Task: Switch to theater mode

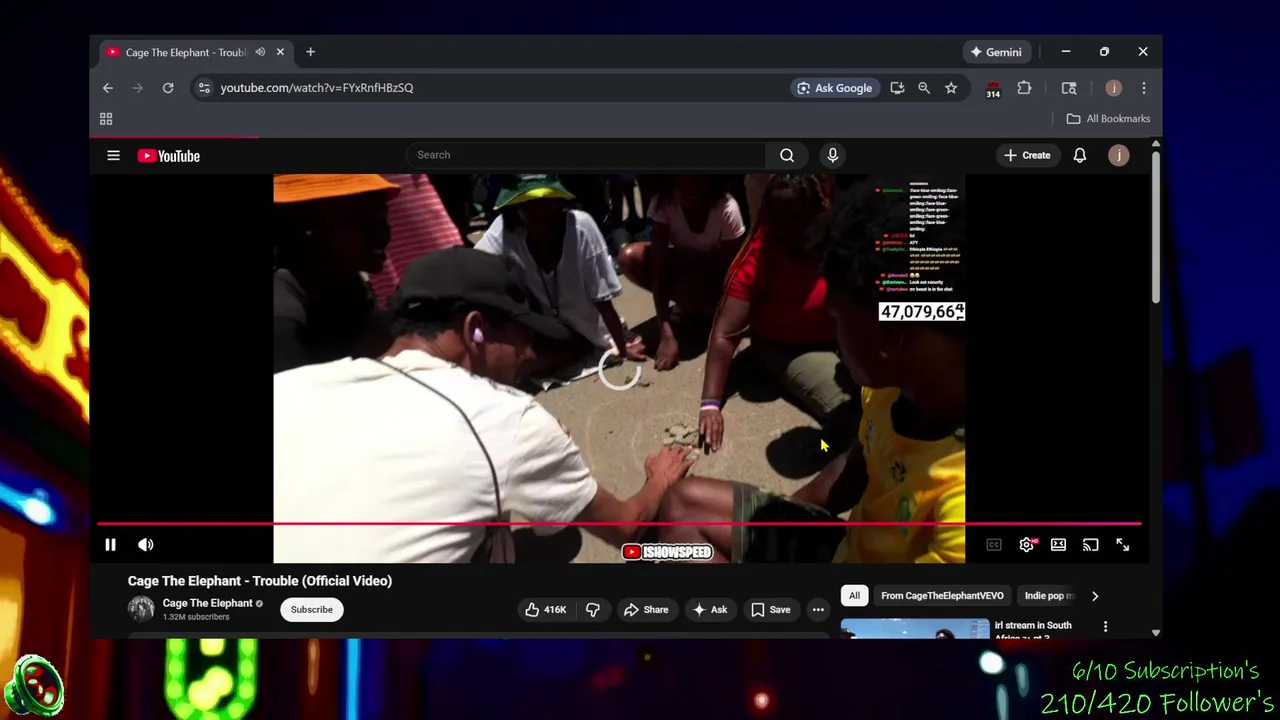Action: [1058, 545]
